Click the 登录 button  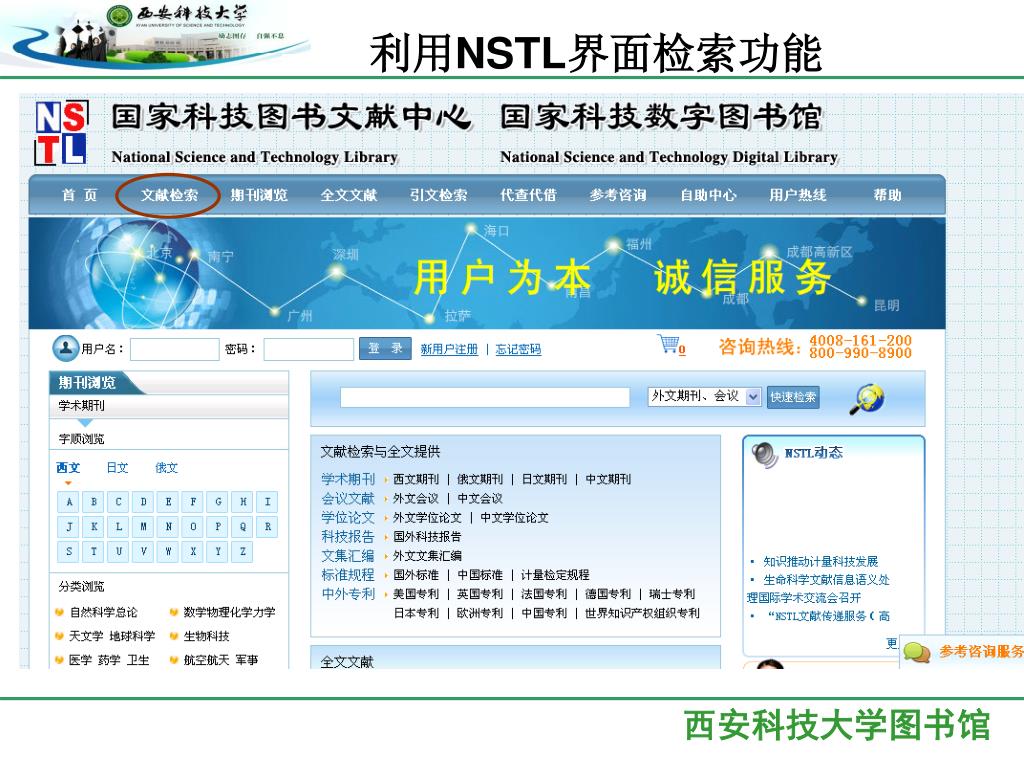[385, 349]
